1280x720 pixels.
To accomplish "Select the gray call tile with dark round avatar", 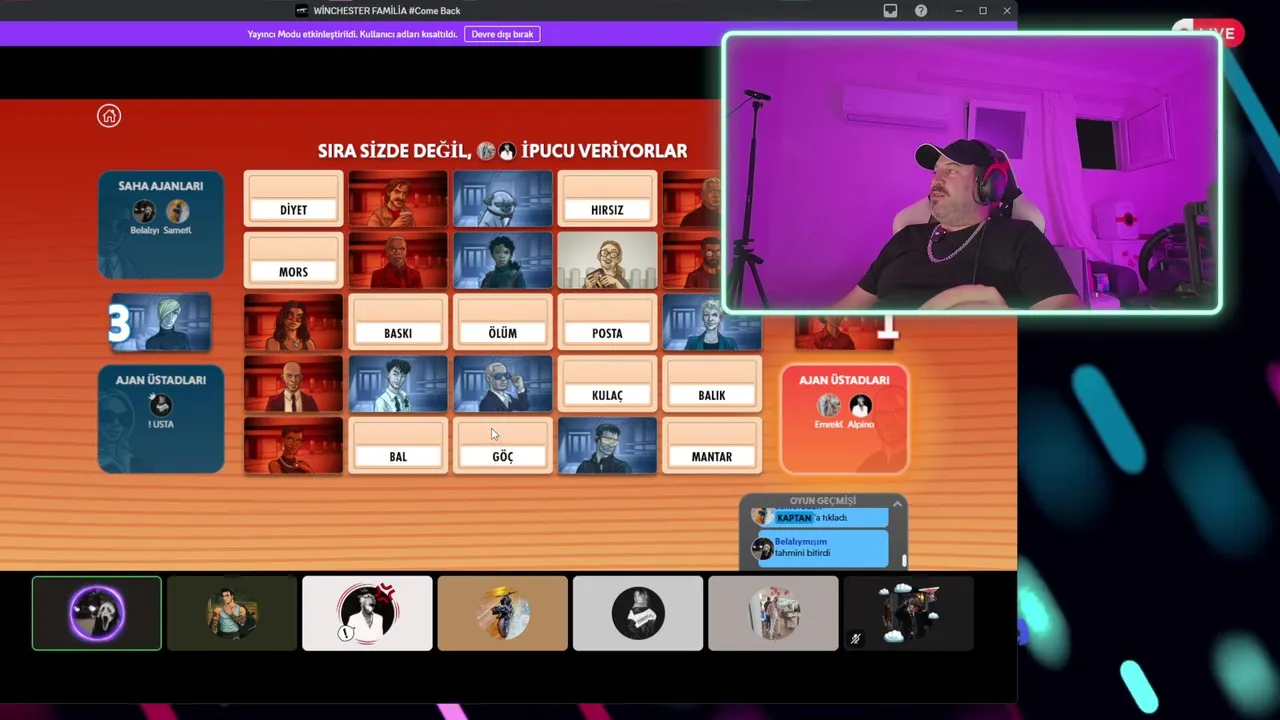I will [x=638, y=613].
